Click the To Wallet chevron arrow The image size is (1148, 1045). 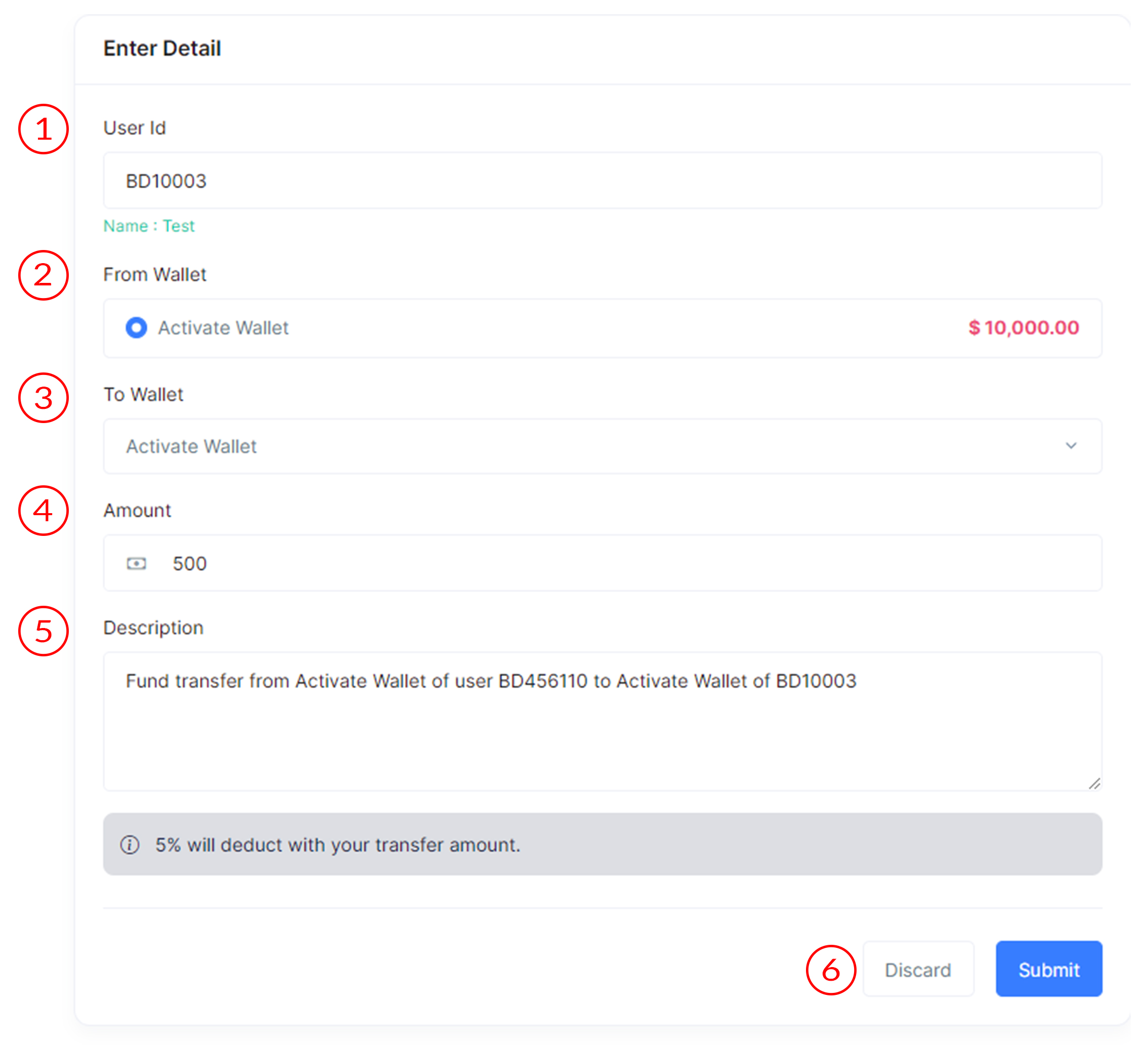coord(1071,446)
